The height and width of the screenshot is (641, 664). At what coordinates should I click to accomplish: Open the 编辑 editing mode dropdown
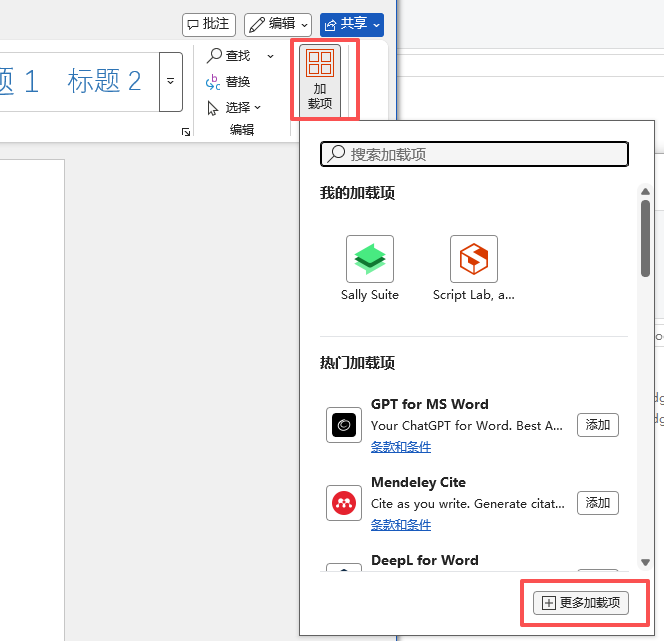point(278,25)
